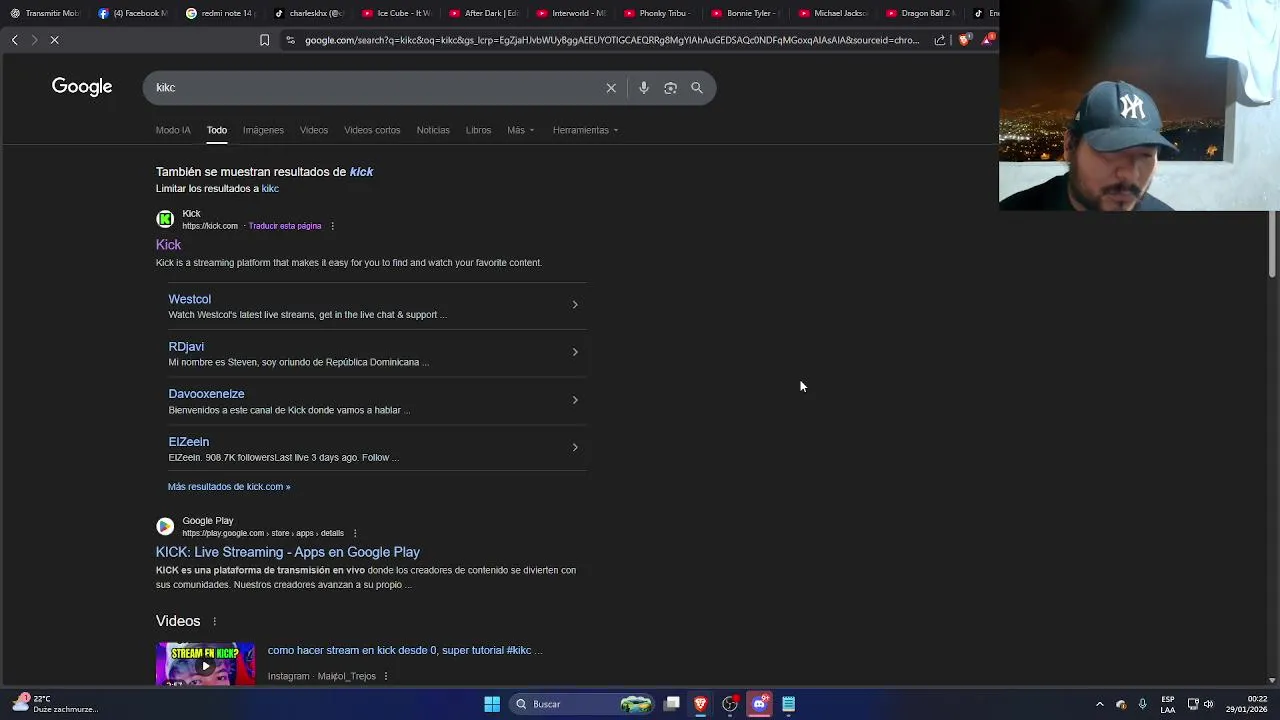Open Más resultados de kick.com link
This screenshot has width=1280, height=720.
[229, 486]
